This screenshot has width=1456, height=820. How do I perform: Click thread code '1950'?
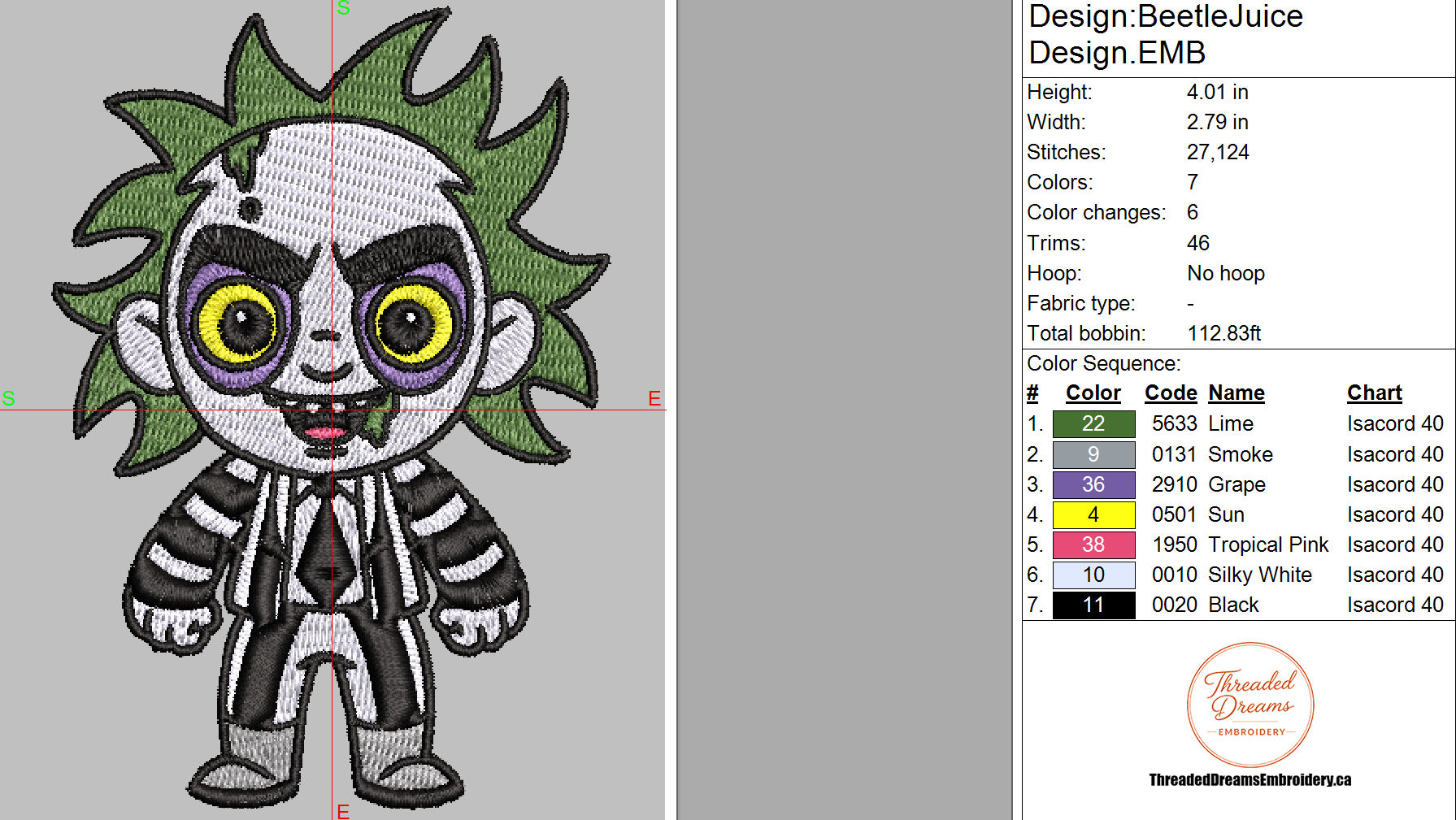coord(1175,544)
